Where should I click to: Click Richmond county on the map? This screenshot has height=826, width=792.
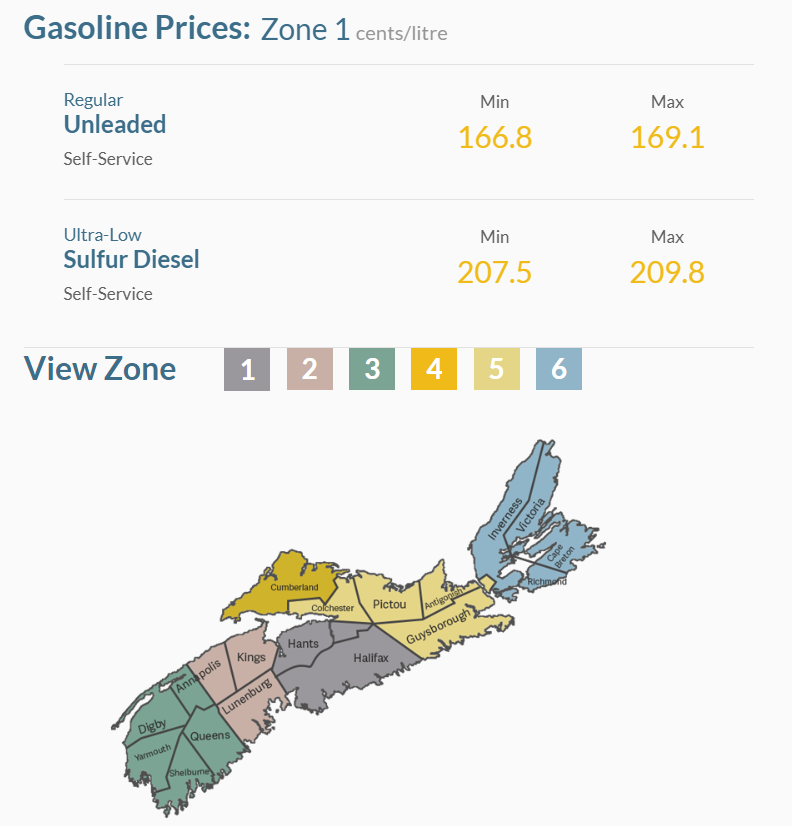(546, 582)
